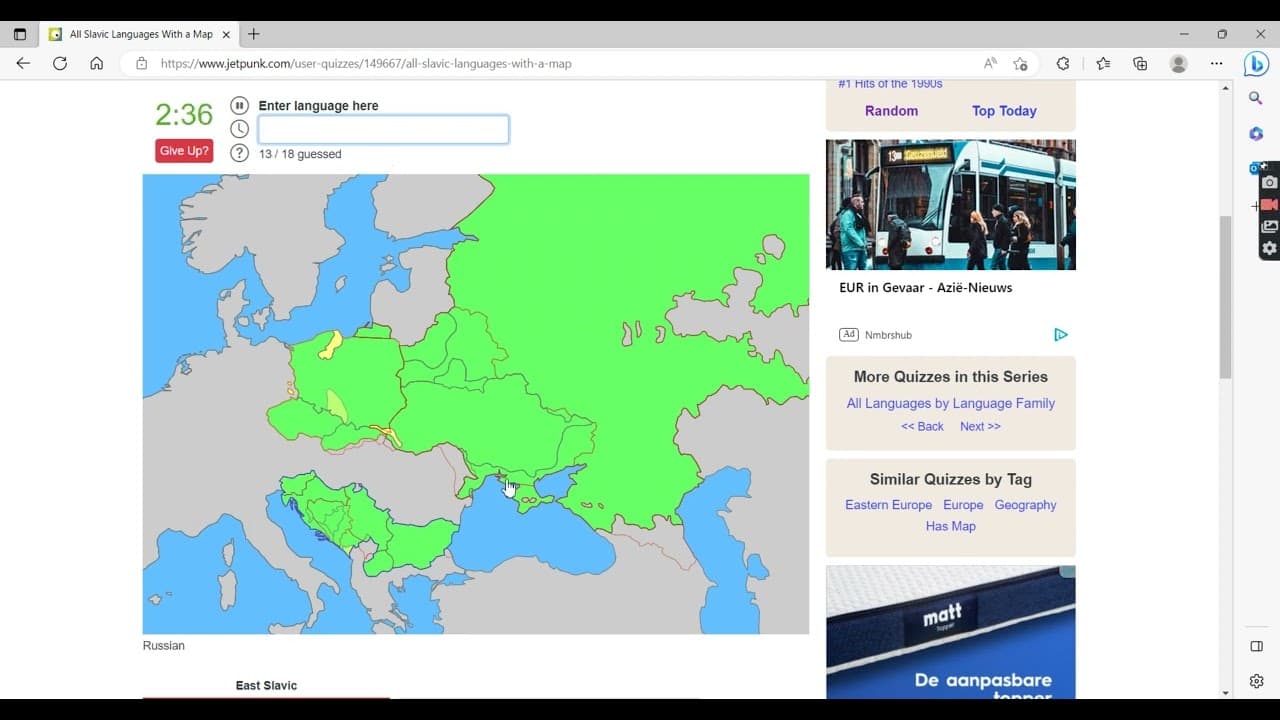Open the Top Today link
The width and height of the screenshot is (1280, 720).
point(1004,111)
